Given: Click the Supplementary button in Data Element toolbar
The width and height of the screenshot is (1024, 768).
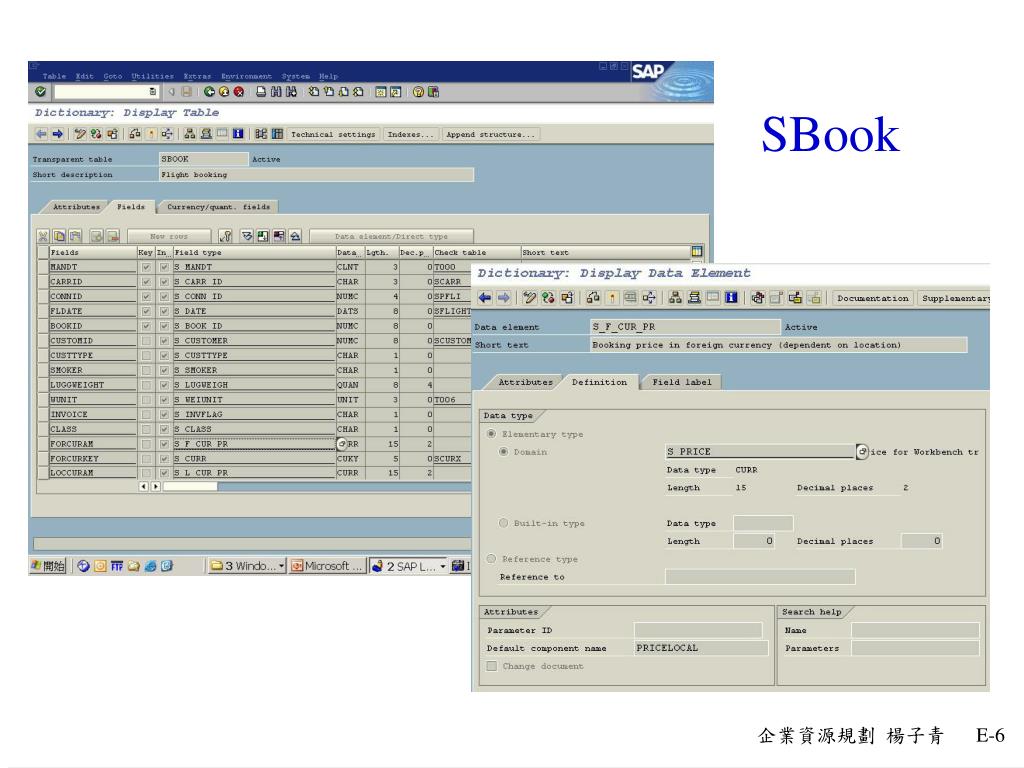Looking at the screenshot, I should [x=954, y=298].
